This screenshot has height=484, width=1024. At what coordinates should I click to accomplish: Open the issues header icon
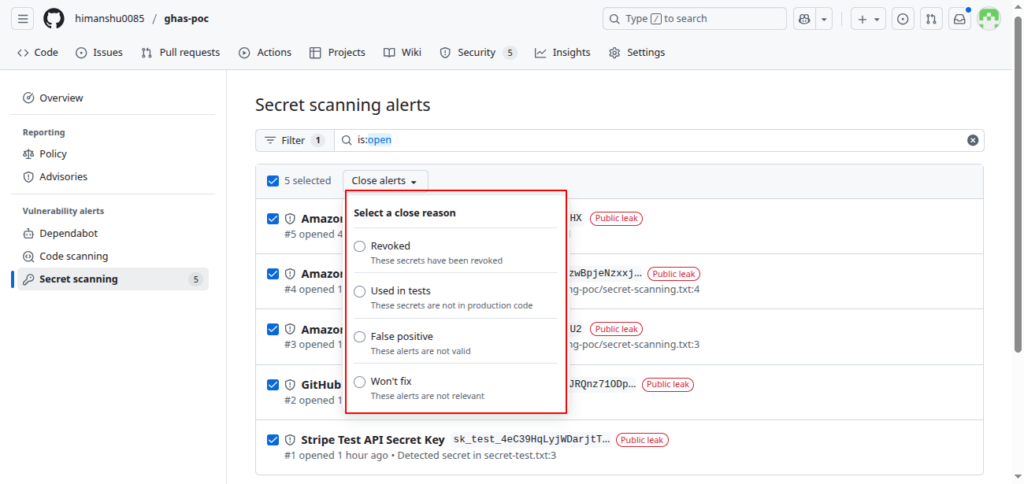[x=903, y=19]
